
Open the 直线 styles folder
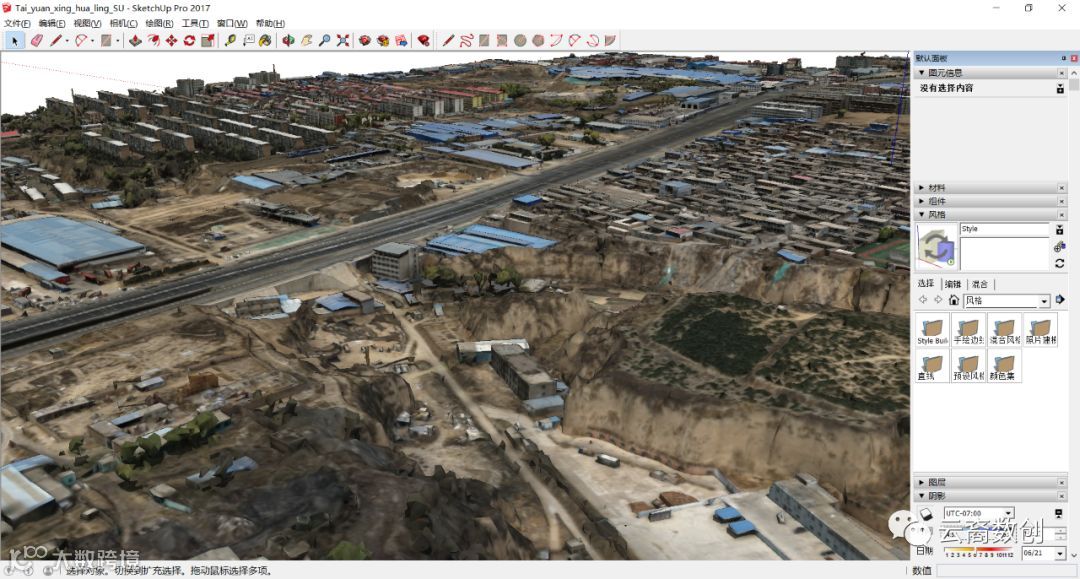(932, 366)
